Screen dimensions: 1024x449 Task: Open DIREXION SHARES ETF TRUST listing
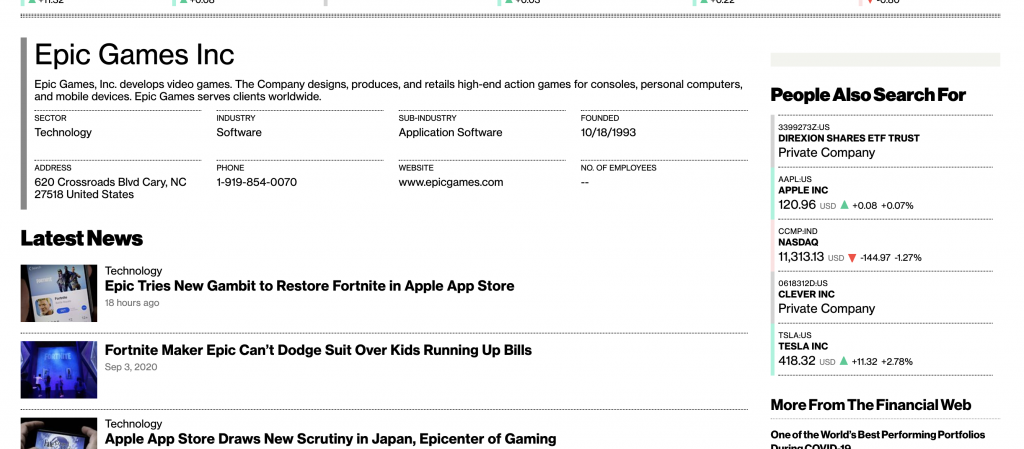point(848,138)
